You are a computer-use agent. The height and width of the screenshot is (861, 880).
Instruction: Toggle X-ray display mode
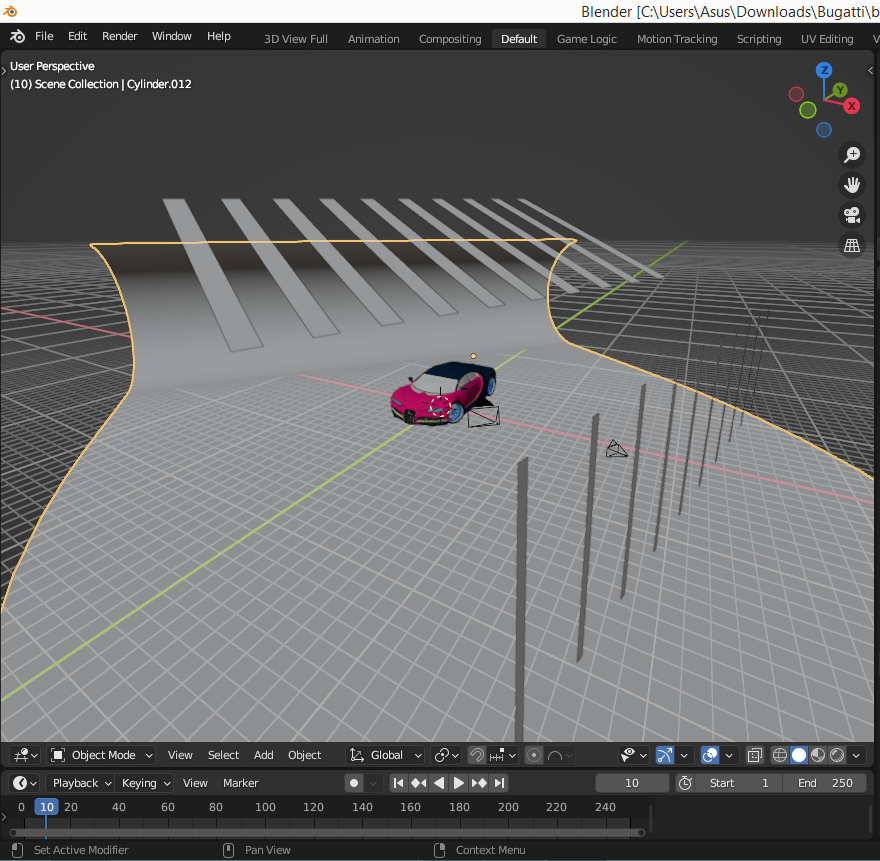(755, 755)
